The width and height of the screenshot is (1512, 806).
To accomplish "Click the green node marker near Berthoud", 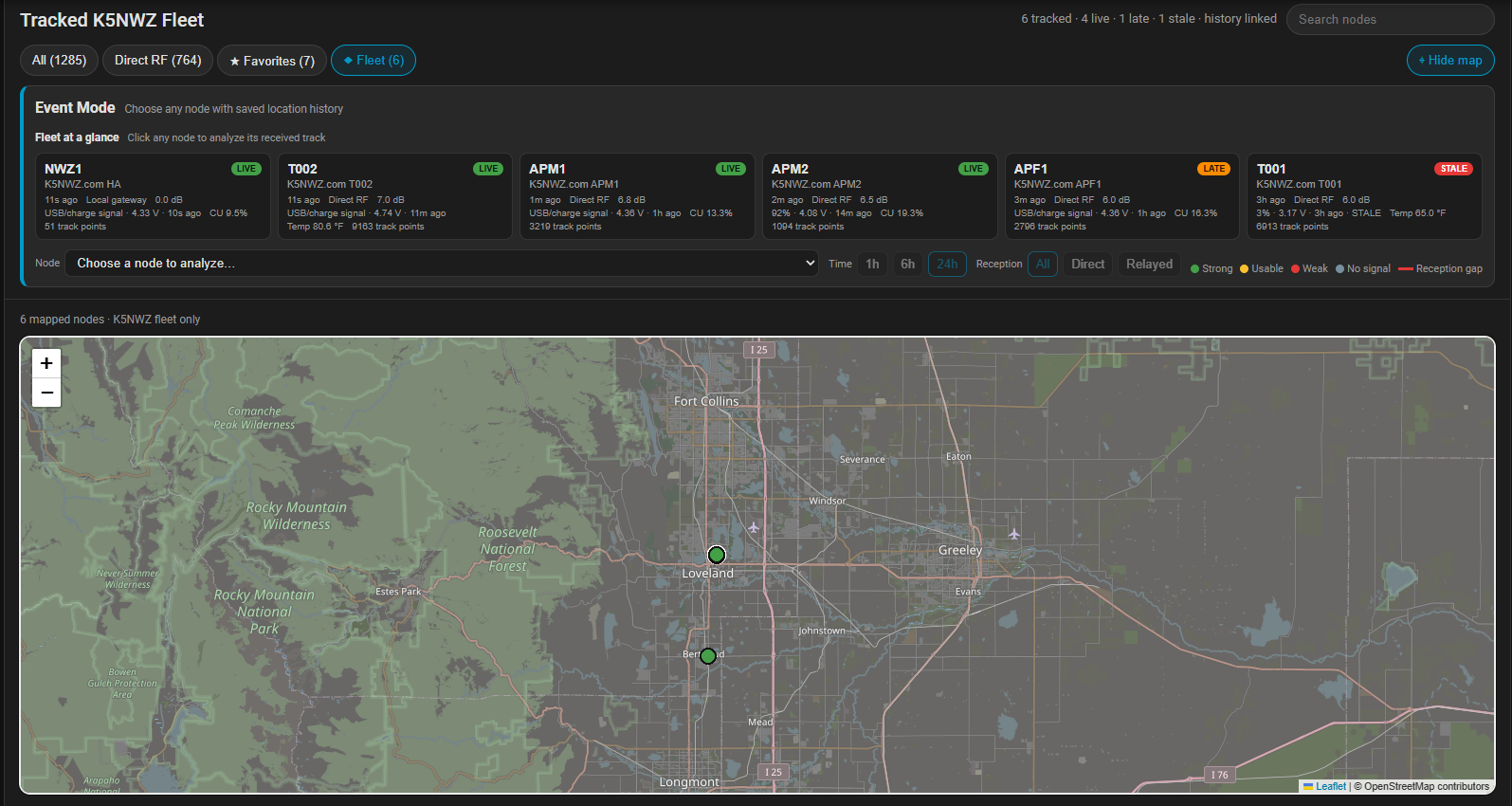I will point(708,655).
